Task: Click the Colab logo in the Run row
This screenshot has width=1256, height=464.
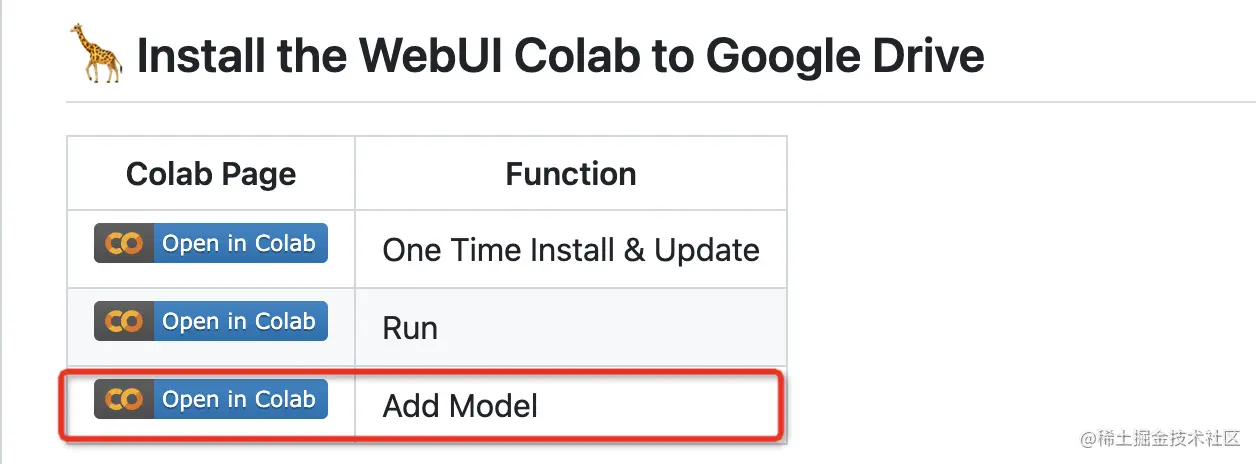Action: click(x=124, y=321)
